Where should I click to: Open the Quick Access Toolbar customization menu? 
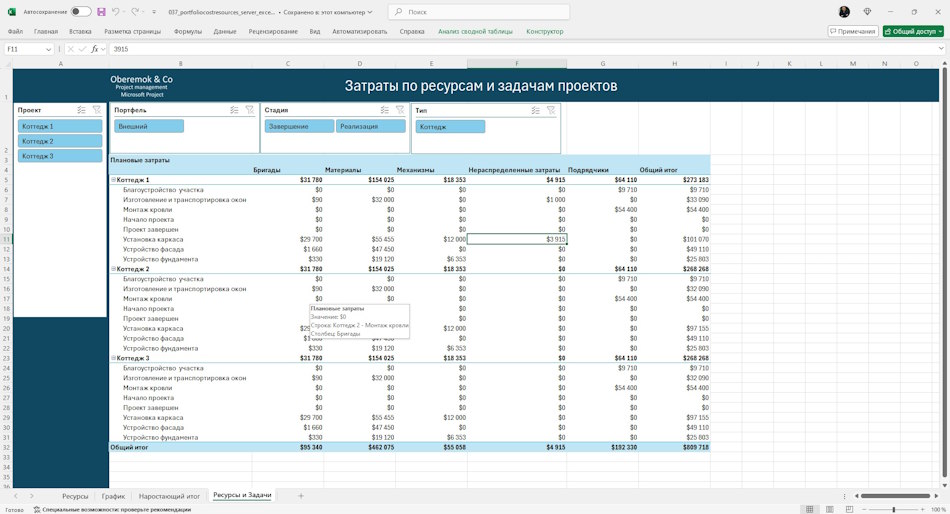(x=154, y=12)
